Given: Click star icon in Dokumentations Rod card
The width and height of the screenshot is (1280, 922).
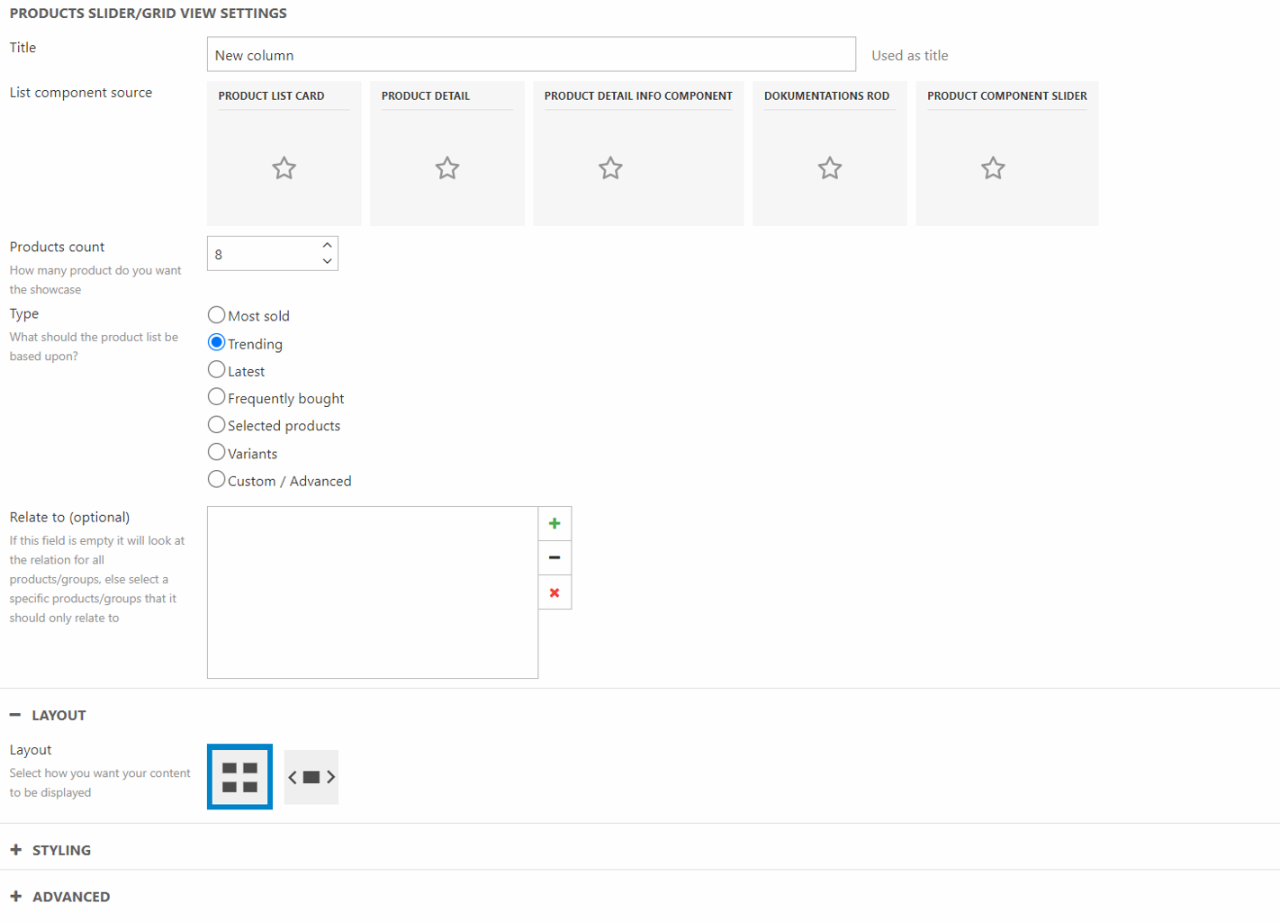Looking at the screenshot, I should (829, 168).
